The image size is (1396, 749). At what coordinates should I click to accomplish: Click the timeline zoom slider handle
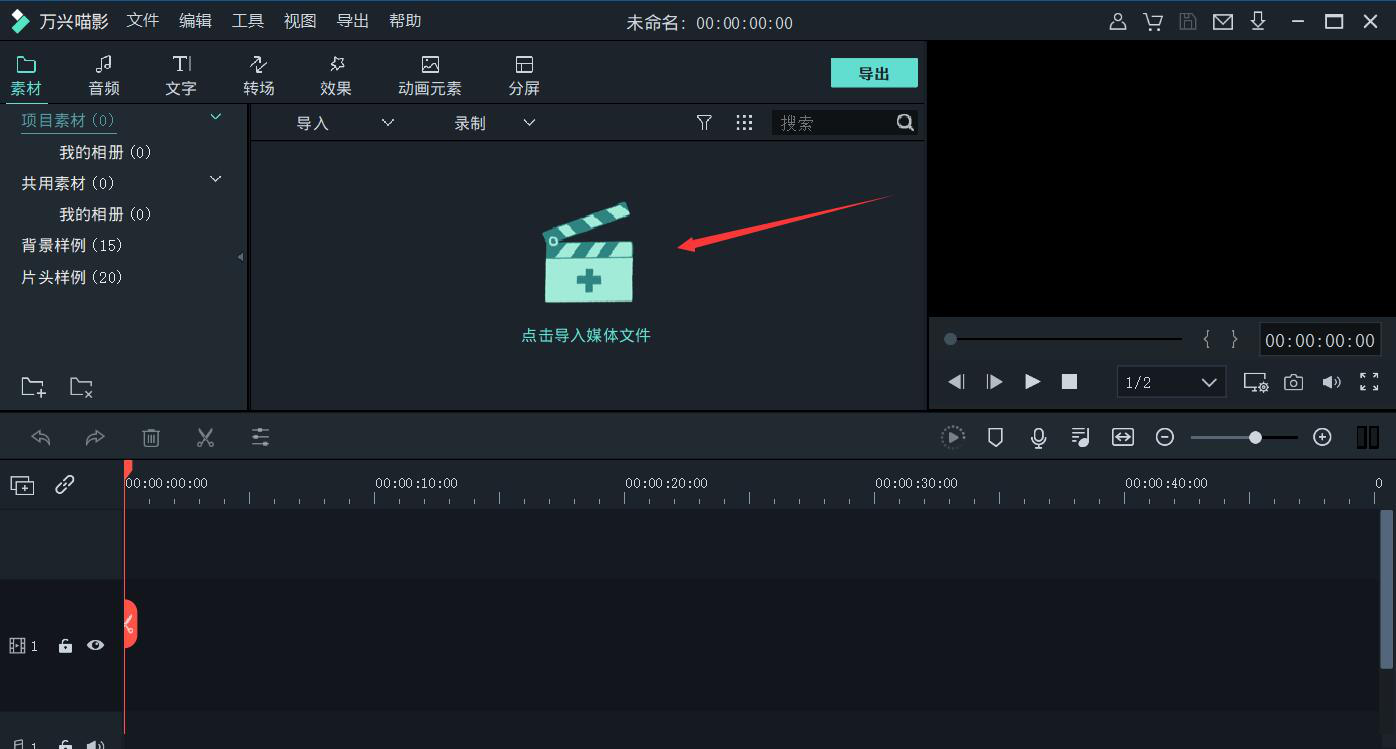(x=1253, y=437)
